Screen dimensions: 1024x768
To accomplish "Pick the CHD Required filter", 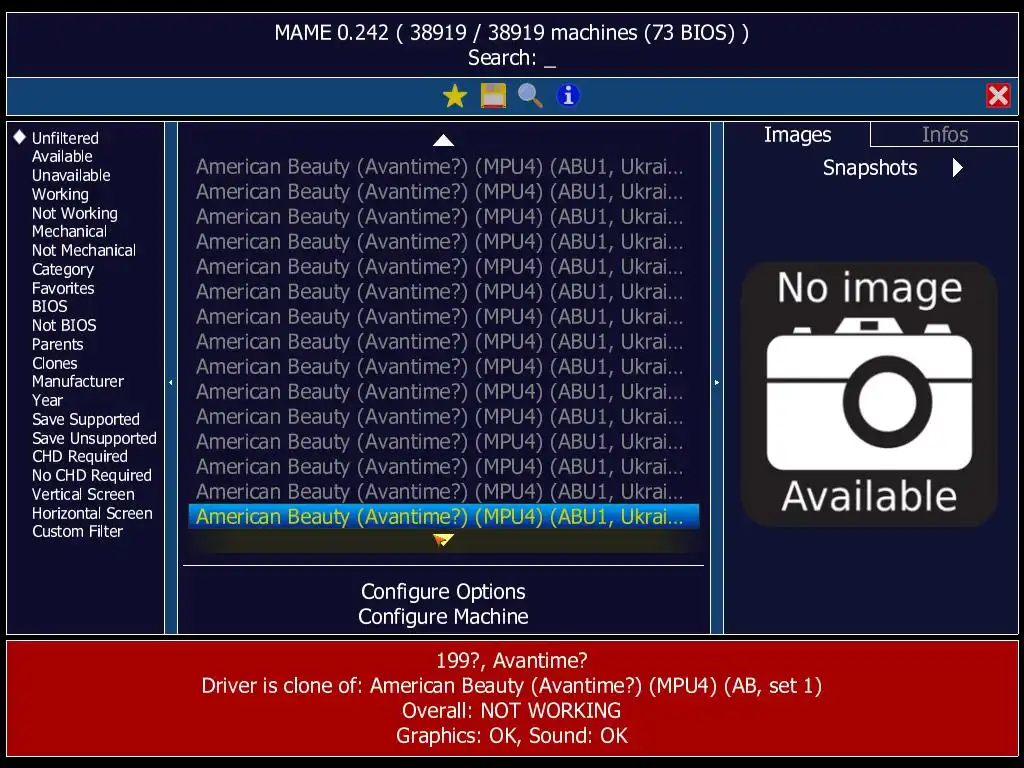I will pos(80,457).
